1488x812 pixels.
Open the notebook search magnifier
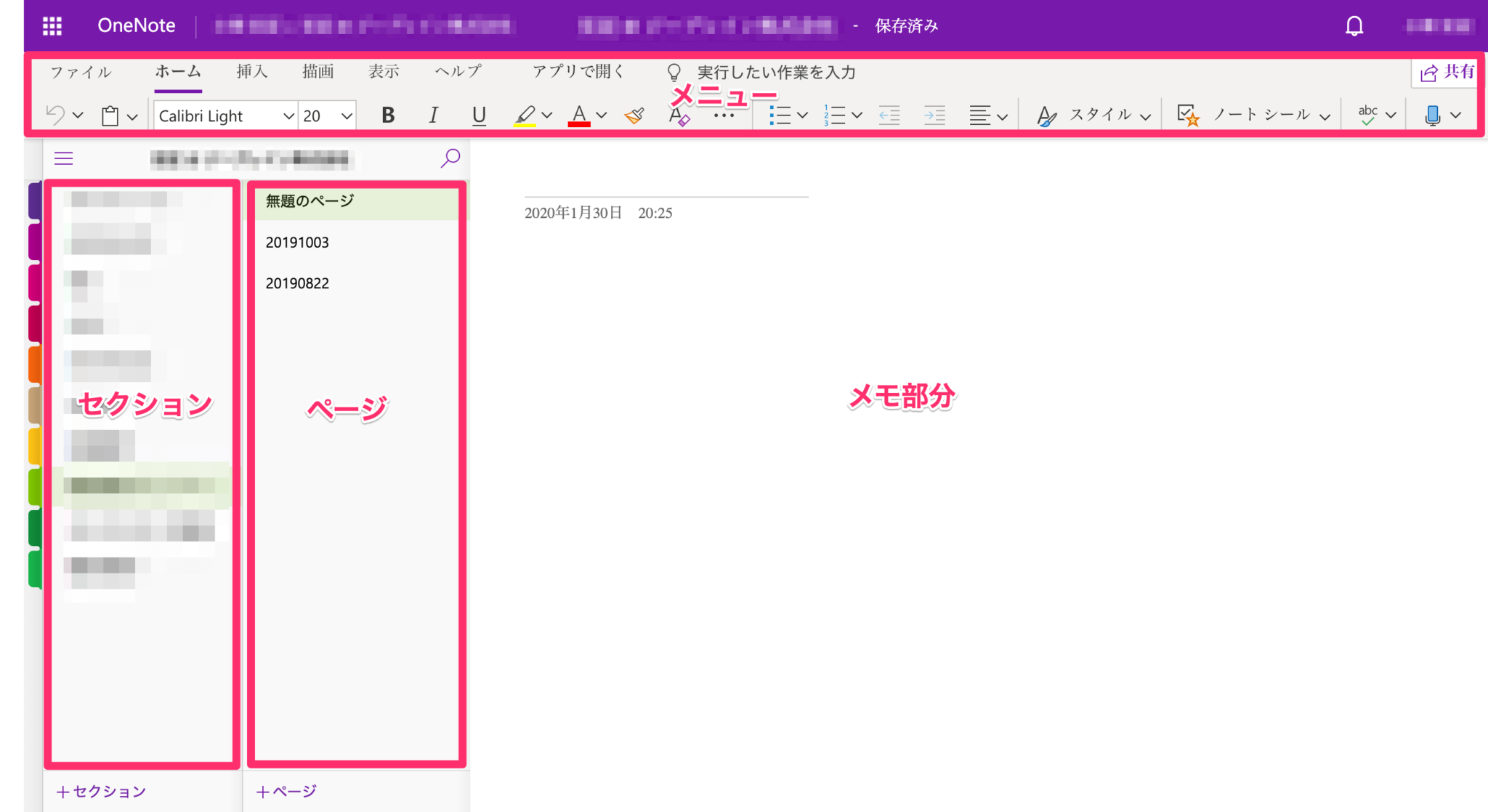[x=450, y=158]
